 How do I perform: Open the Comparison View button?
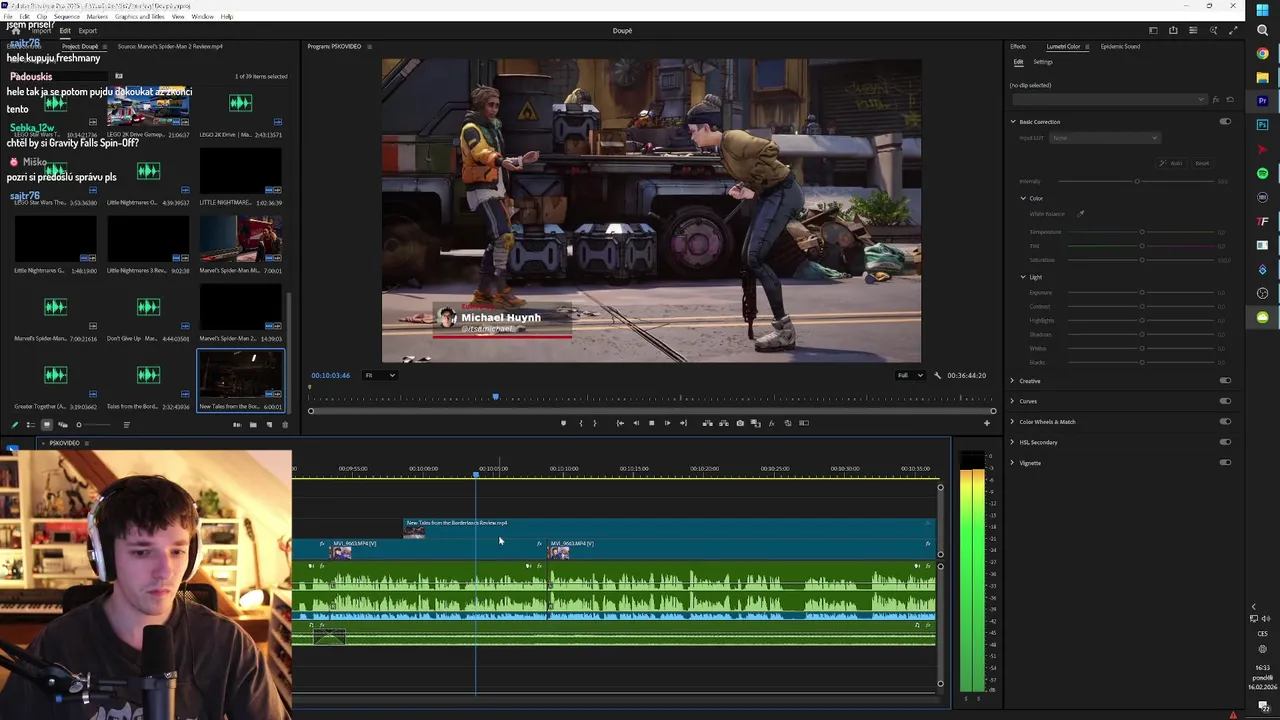(x=756, y=423)
